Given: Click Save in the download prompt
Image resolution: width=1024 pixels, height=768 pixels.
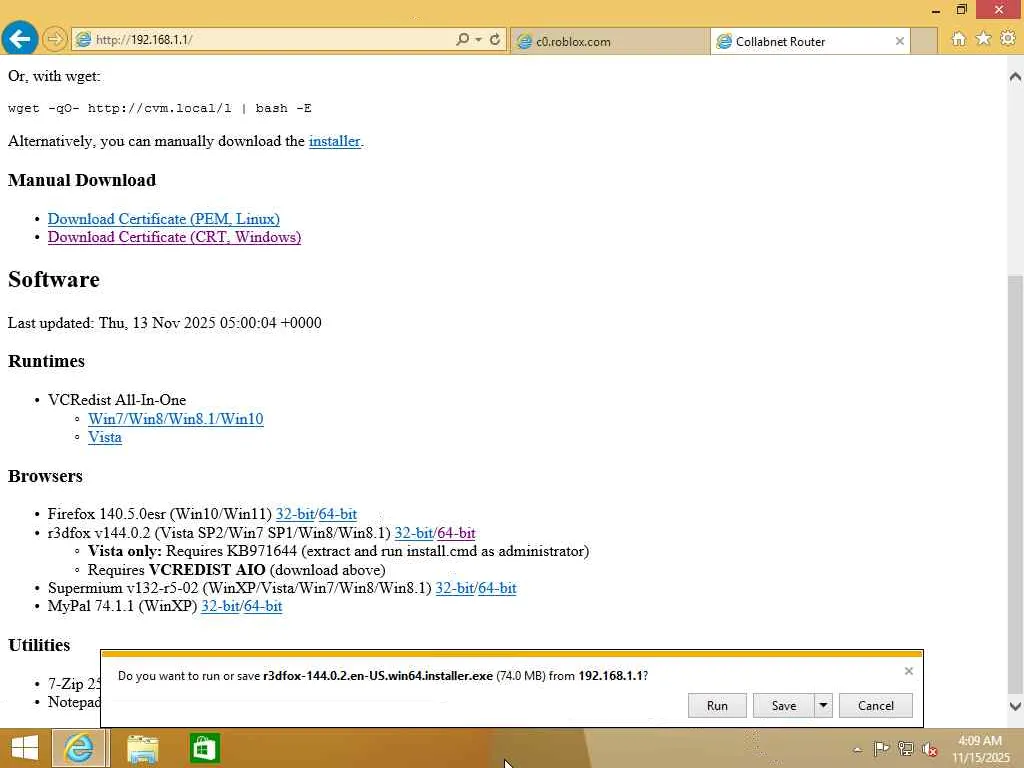Looking at the screenshot, I should coord(784,705).
